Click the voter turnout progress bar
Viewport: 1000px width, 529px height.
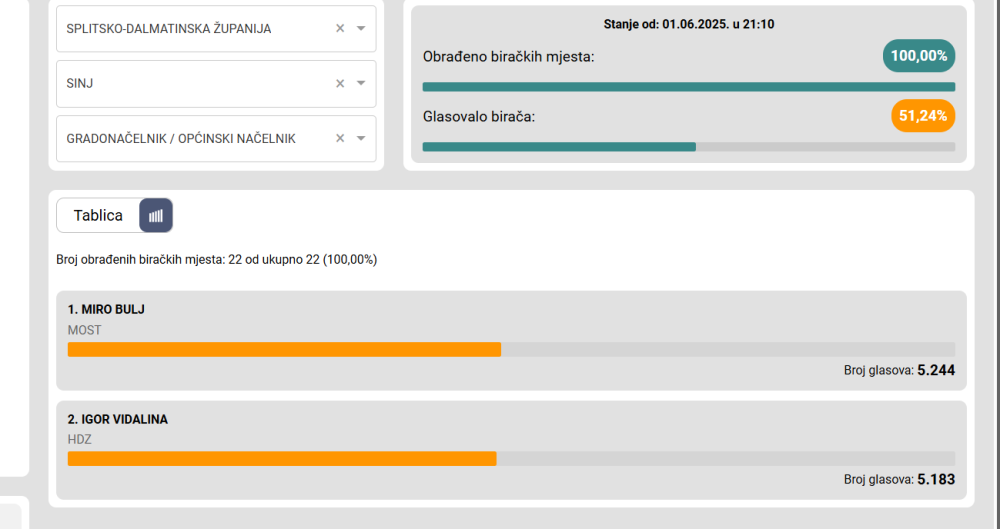[689, 147]
